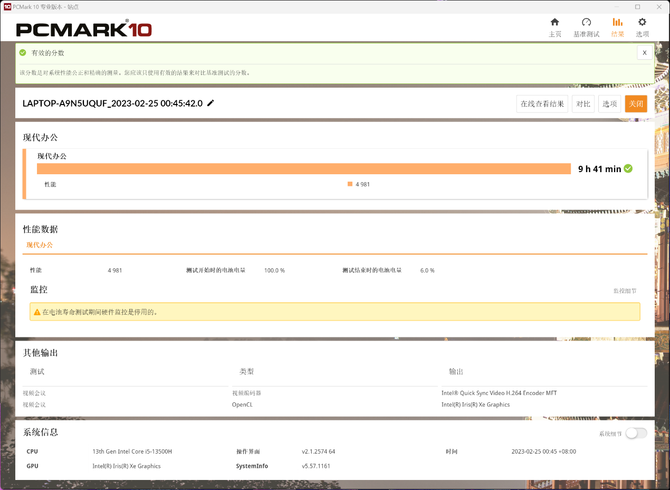
Task: Click the OpenCL type cell
Action: click(x=242, y=405)
